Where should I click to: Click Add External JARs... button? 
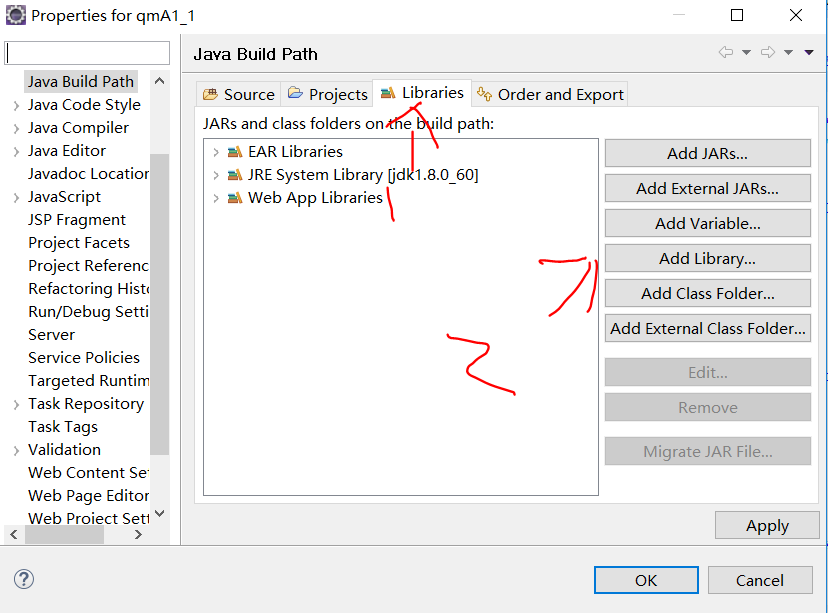tap(708, 188)
